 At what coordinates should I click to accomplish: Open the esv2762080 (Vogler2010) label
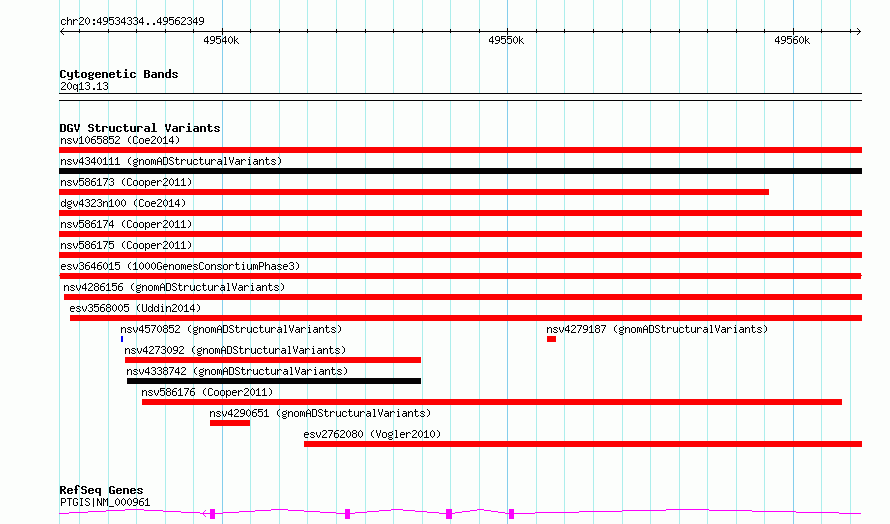(x=372, y=434)
